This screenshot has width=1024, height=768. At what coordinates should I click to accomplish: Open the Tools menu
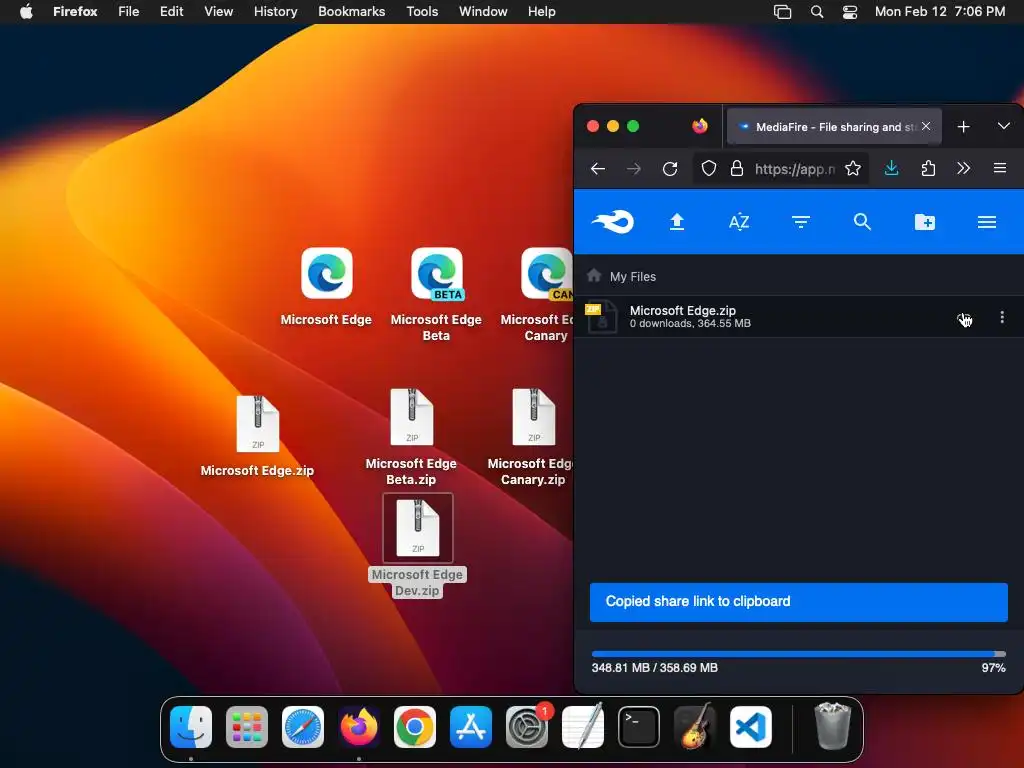point(422,11)
